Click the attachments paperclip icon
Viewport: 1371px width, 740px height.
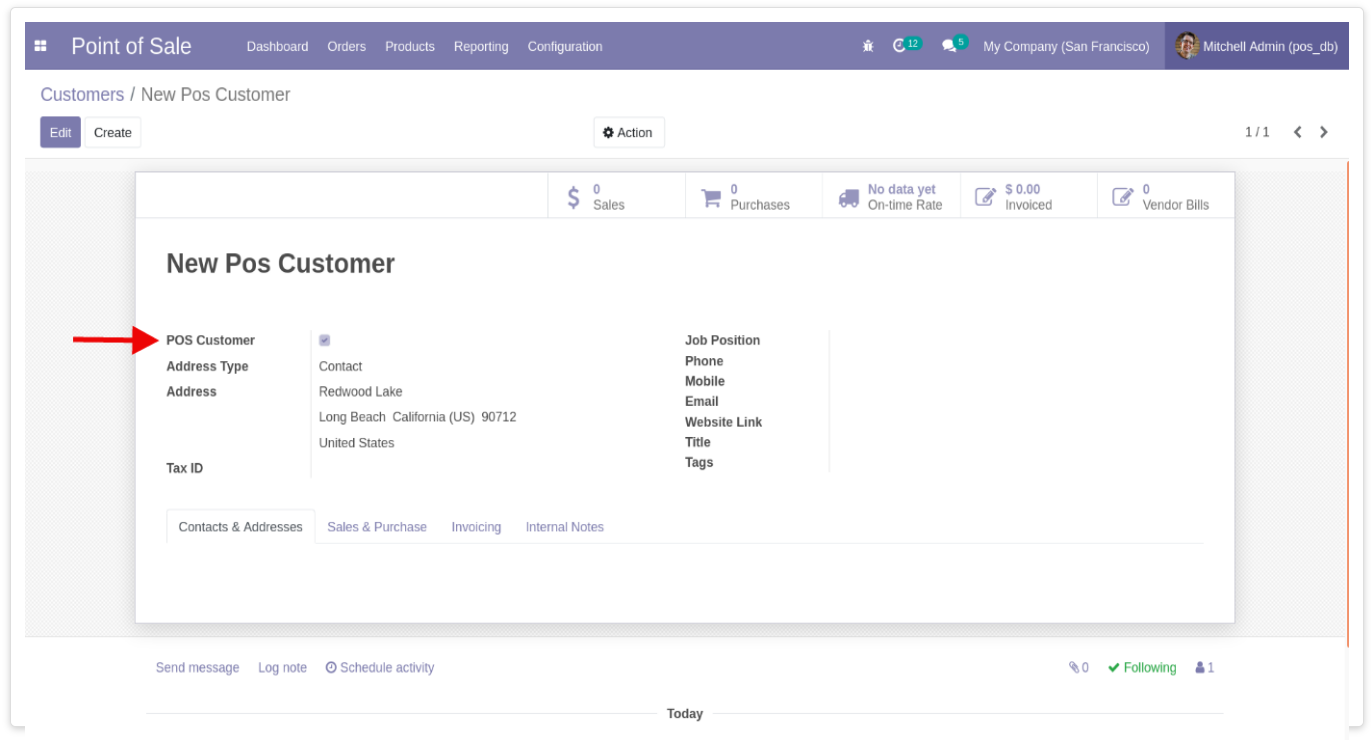[1074, 668]
